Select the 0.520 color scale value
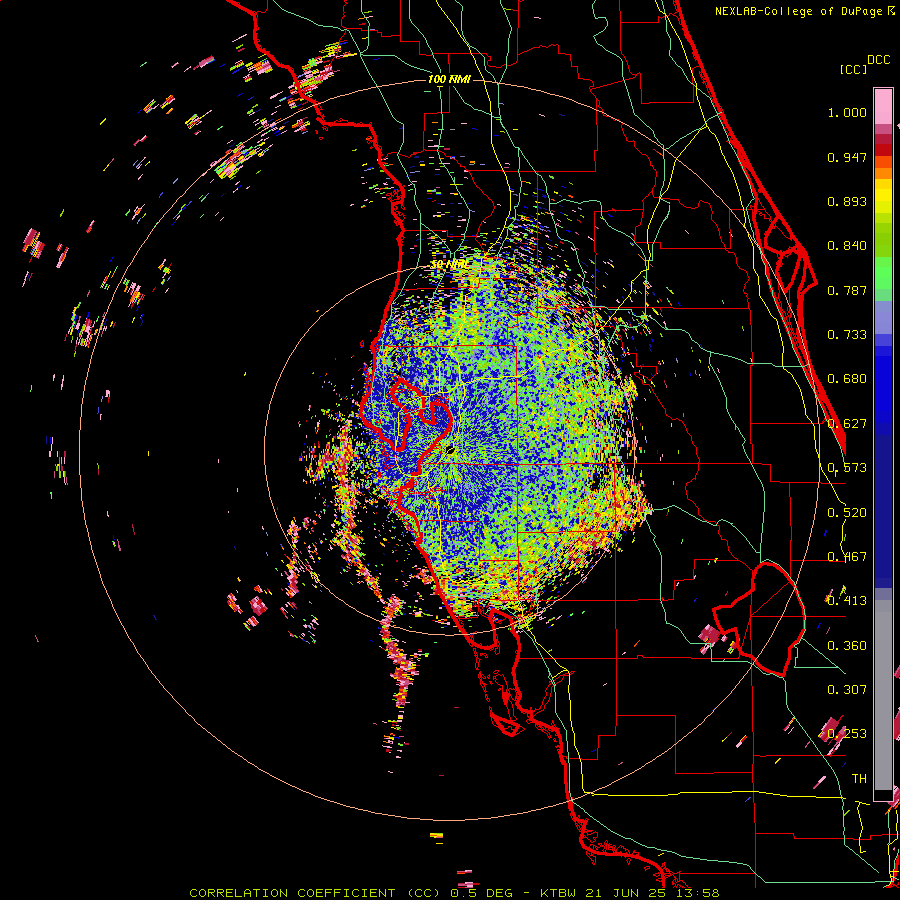The height and width of the screenshot is (900, 900). point(847,513)
